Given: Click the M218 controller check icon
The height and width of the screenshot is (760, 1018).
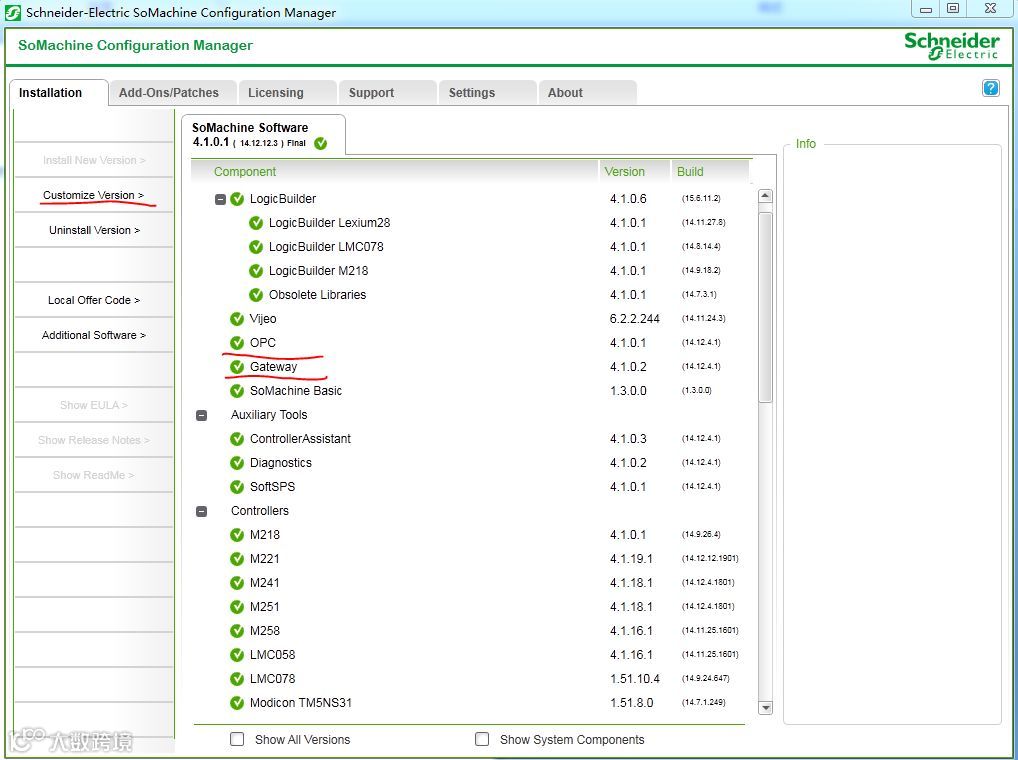Looking at the screenshot, I should [x=237, y=535].
